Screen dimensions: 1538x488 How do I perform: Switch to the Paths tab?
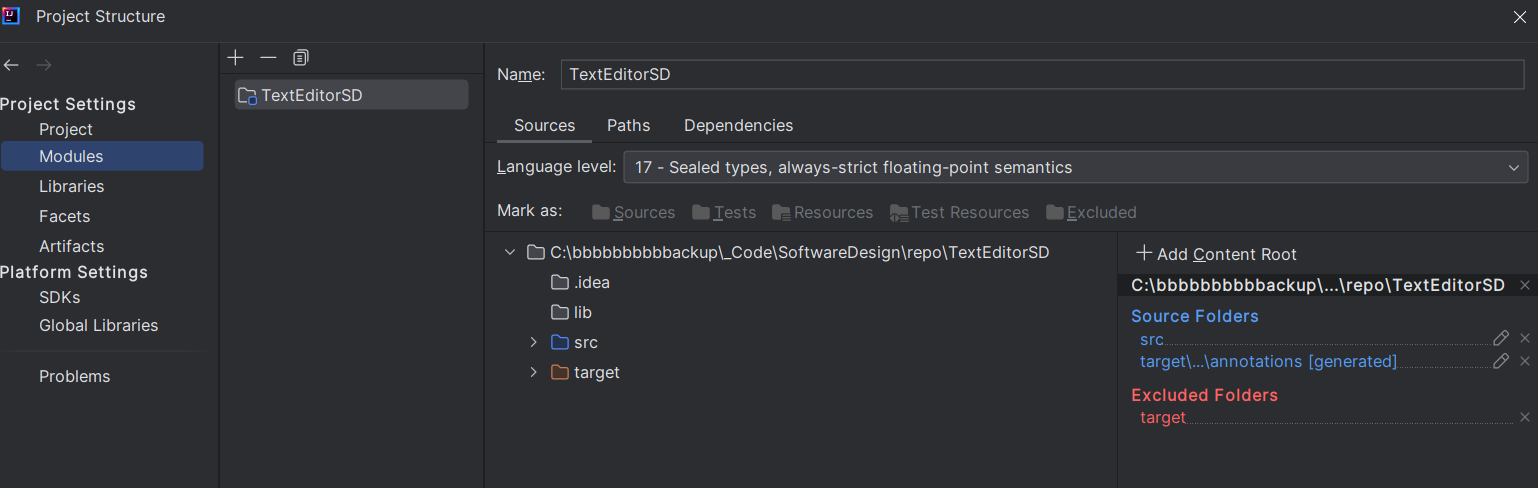[x=628, y=125]
